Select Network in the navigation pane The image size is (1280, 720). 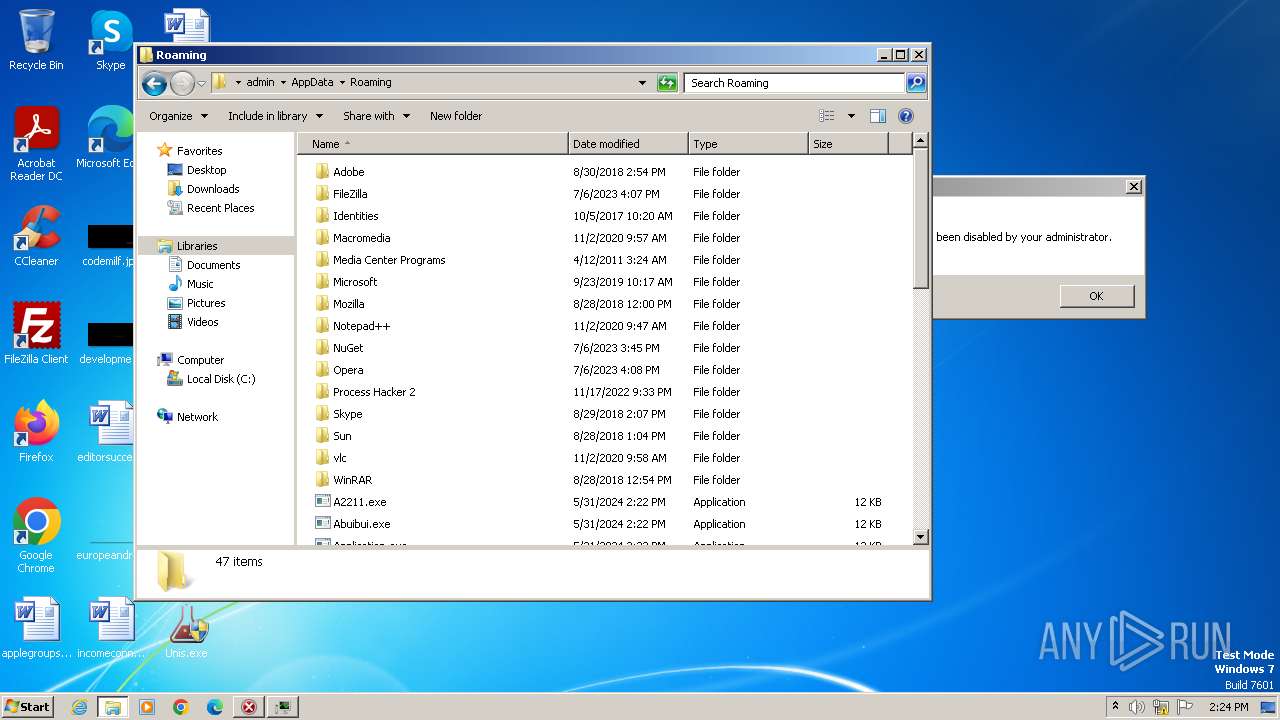pyautogui.click(x=197, y=417)
